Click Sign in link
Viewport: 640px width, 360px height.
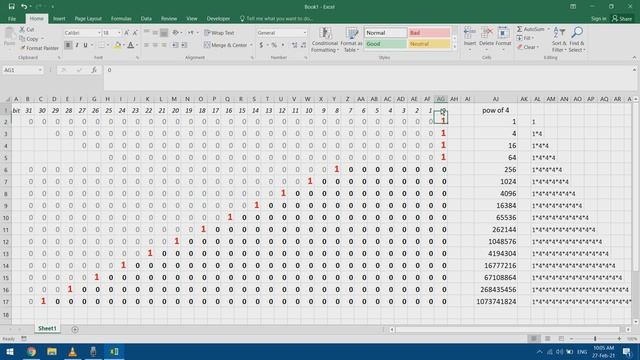click(x=598, y=19)
